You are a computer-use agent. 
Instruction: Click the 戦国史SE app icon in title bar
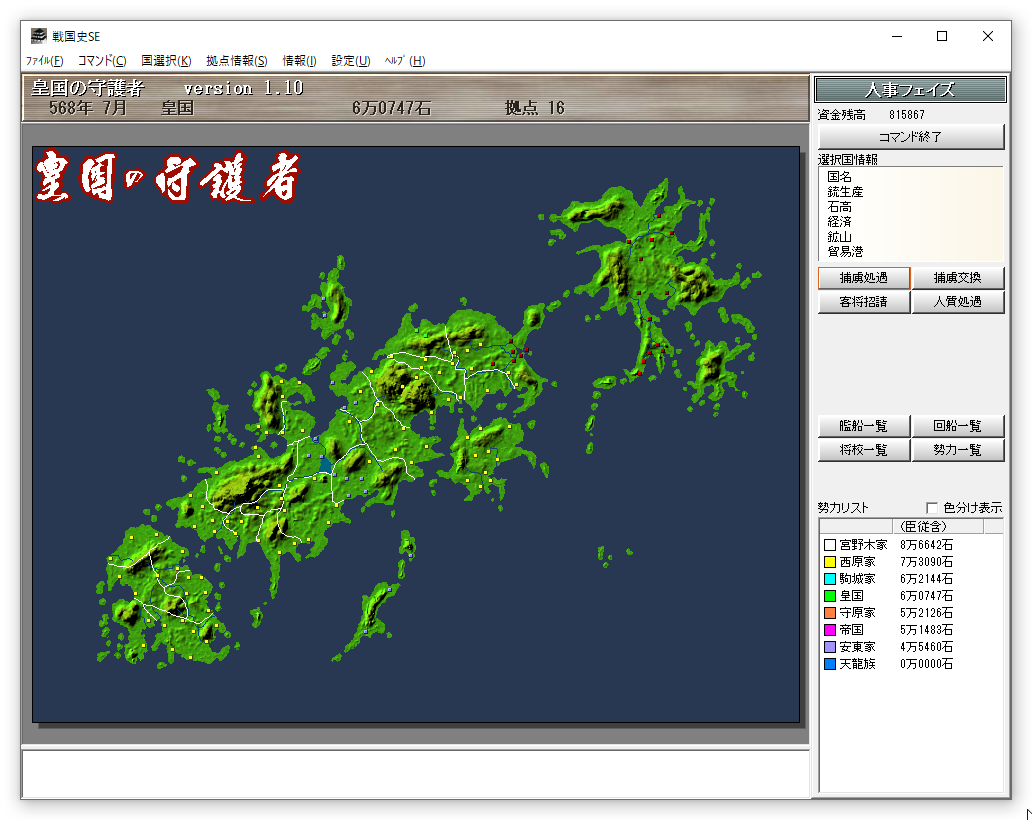click(x=38, y=36)
